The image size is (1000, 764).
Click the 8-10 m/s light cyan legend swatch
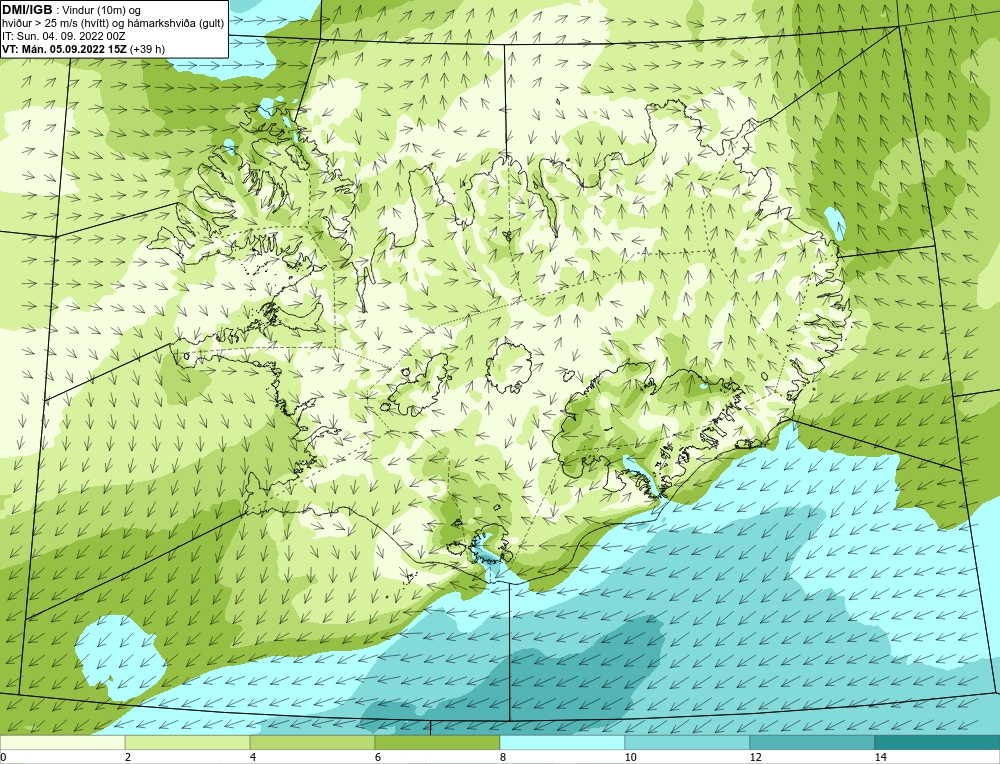tap(562, 742)
